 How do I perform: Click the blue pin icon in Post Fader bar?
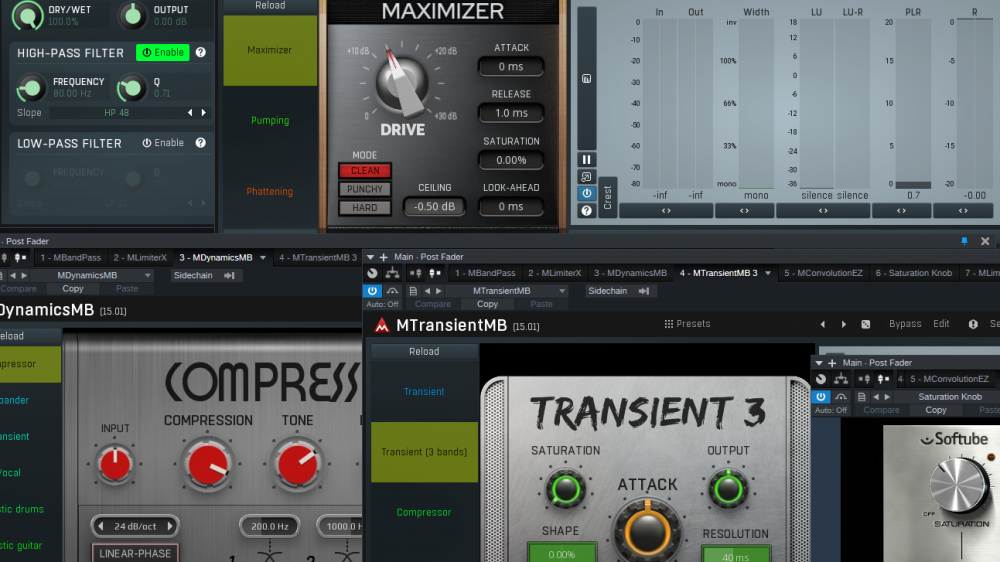pos(964,241)
